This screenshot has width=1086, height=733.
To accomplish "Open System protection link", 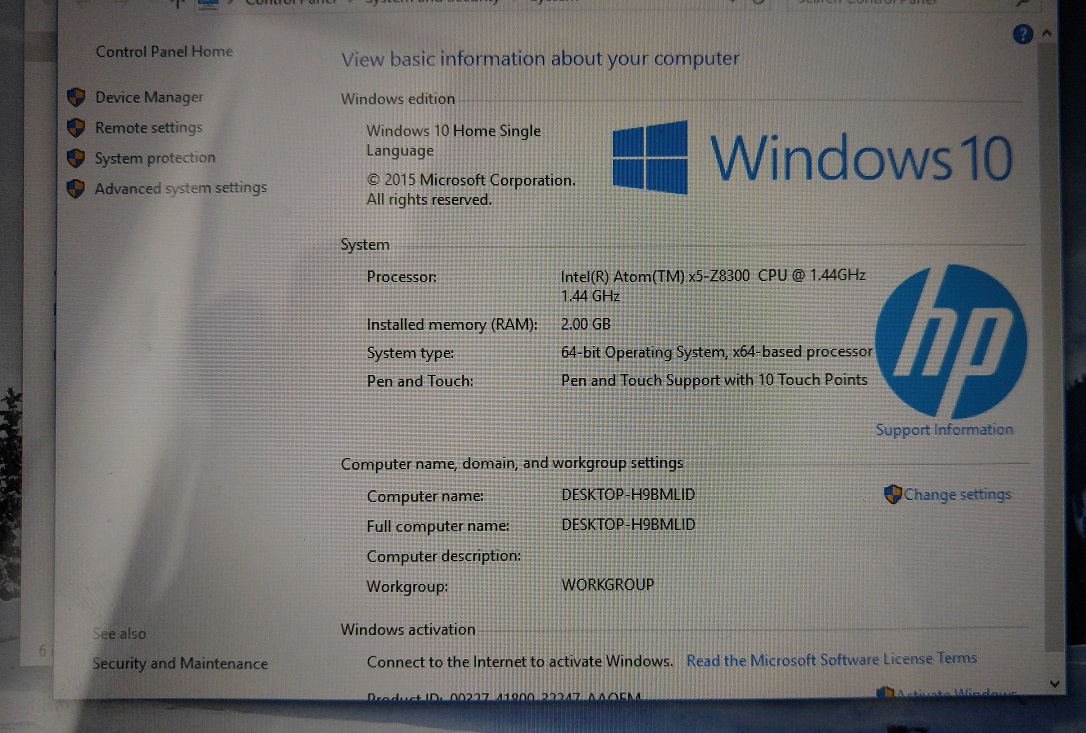I will pos(155,158).
